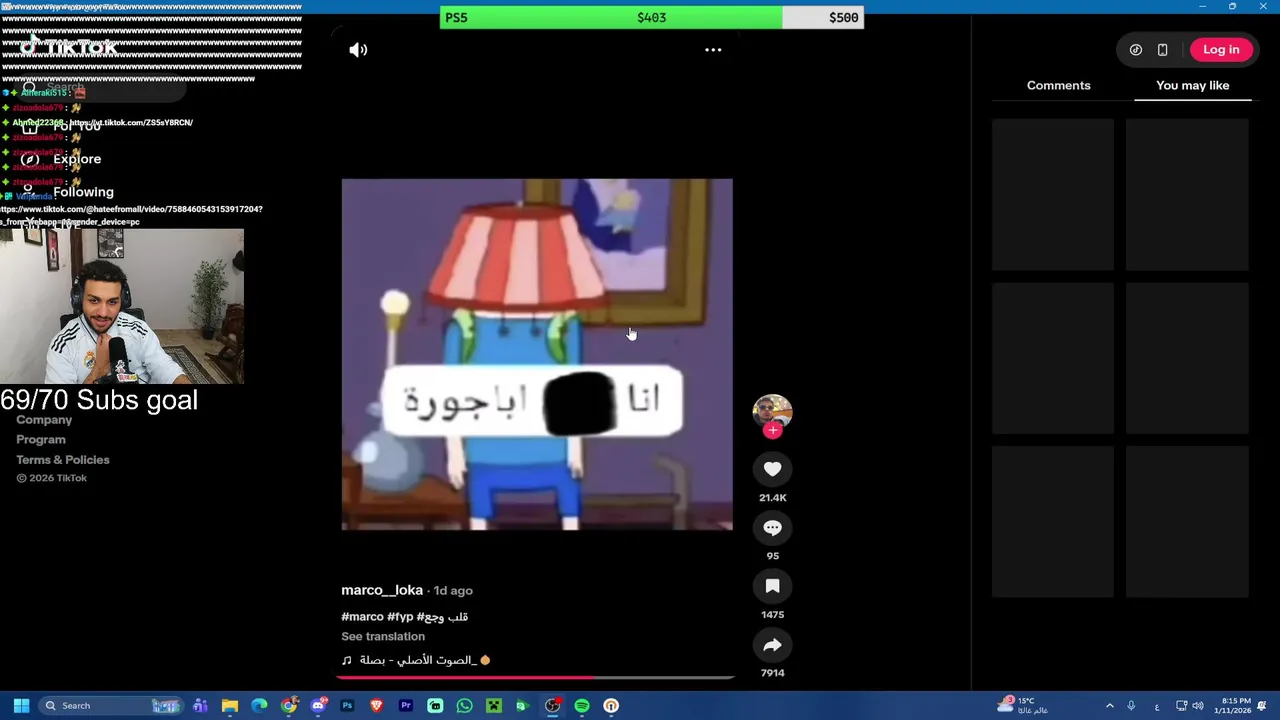Share the video with arrow icon
This screenshot has width=1280, height=720.
(x=772, y=645)
